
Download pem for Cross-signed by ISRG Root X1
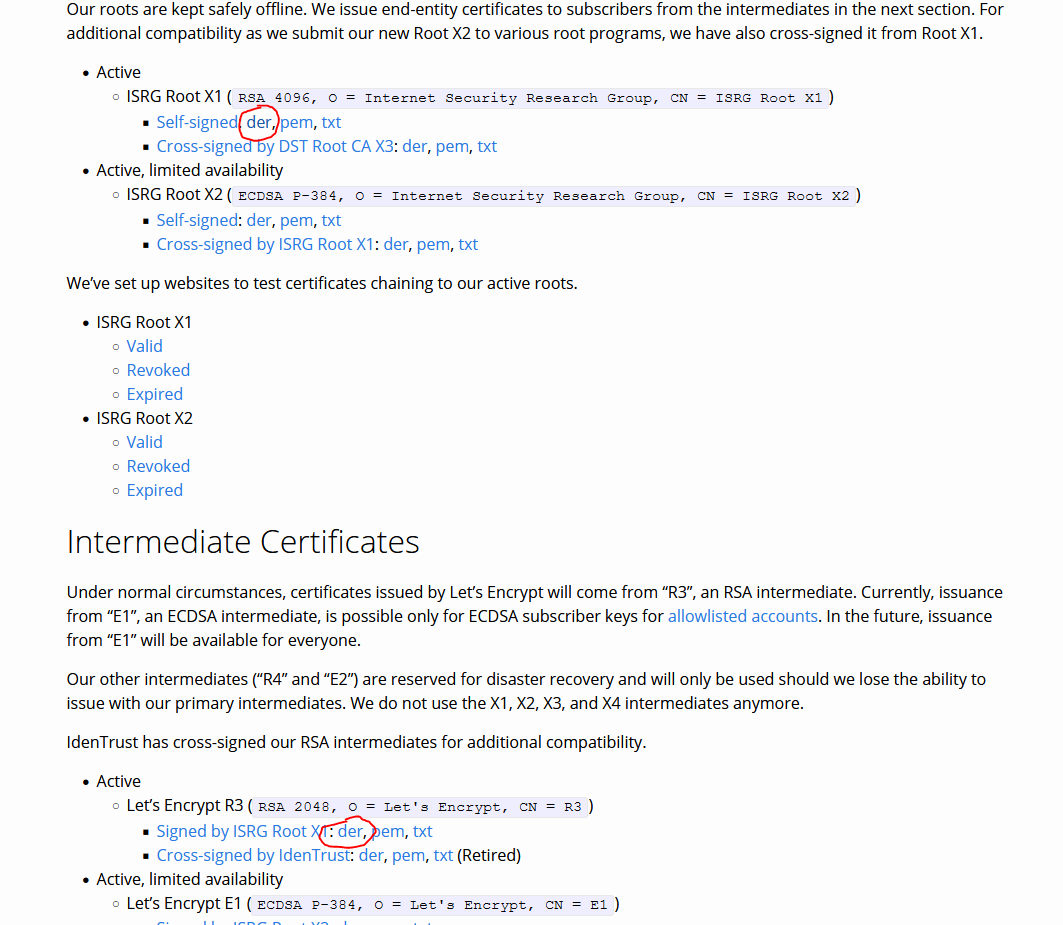(x=433, y=244)
